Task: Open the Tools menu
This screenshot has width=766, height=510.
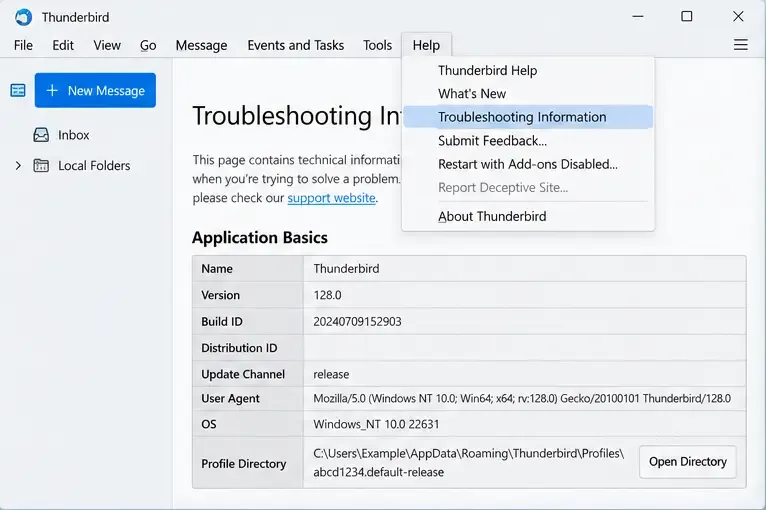Action: click(x=377, y=45)
